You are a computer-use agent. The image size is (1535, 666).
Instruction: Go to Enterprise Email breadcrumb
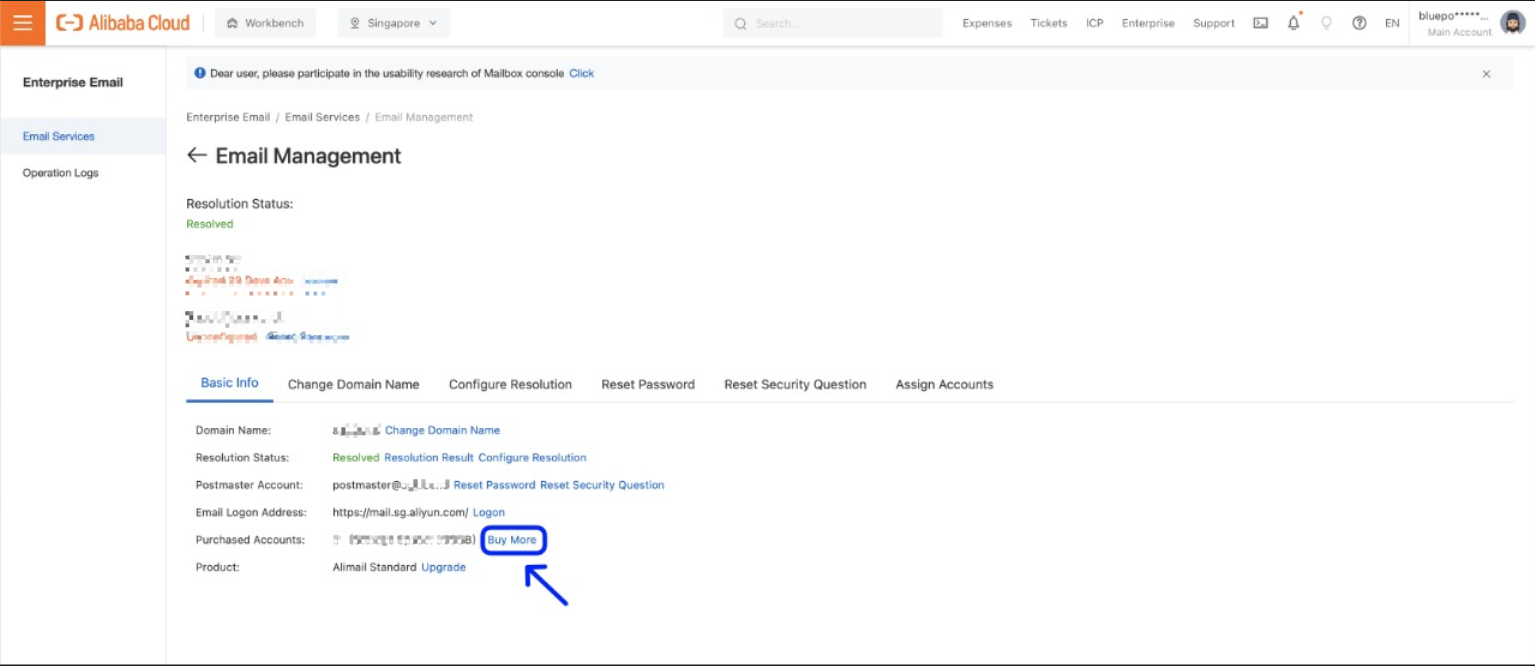[228, 117]
